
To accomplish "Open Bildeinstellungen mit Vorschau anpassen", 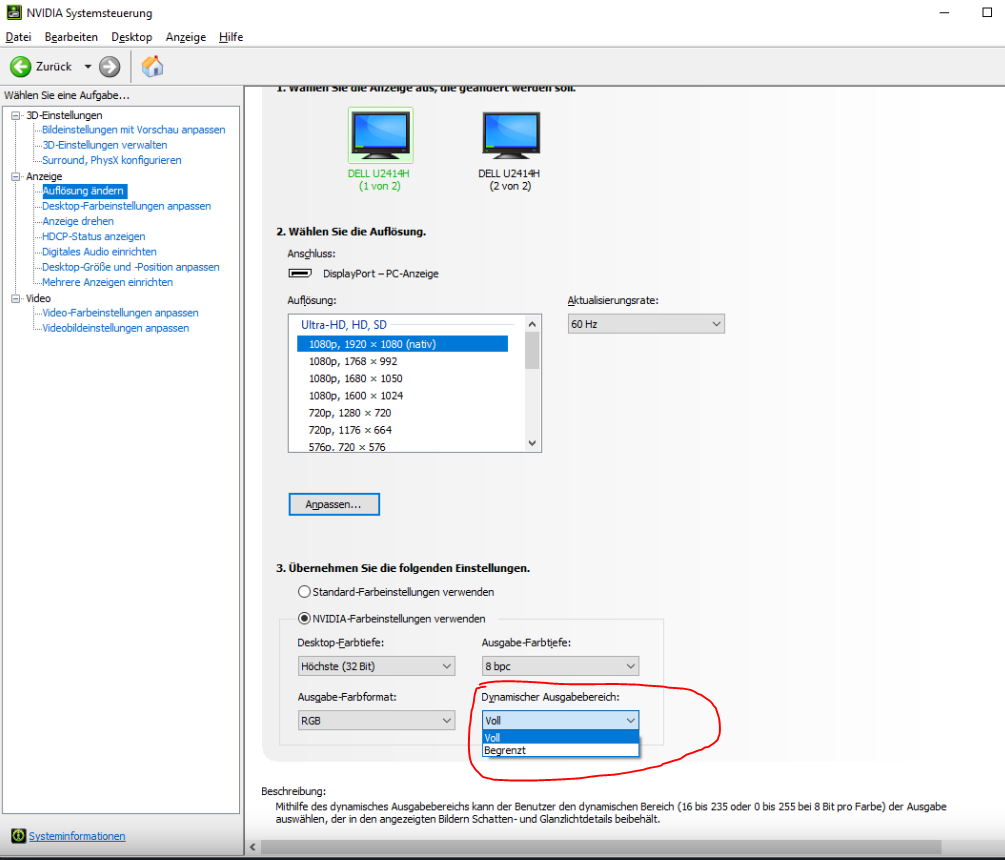I will click(x=133, y=129).
